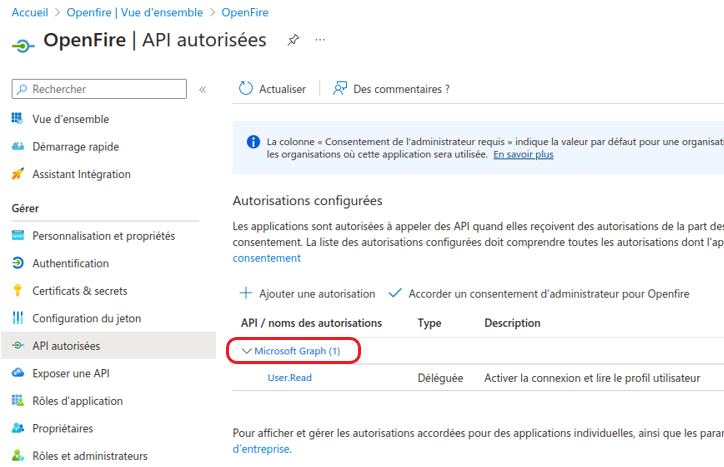This screenshot has width=724, height=467.
Task: Click the Démarrage rapide cloud icon
Action: point(18,146)
